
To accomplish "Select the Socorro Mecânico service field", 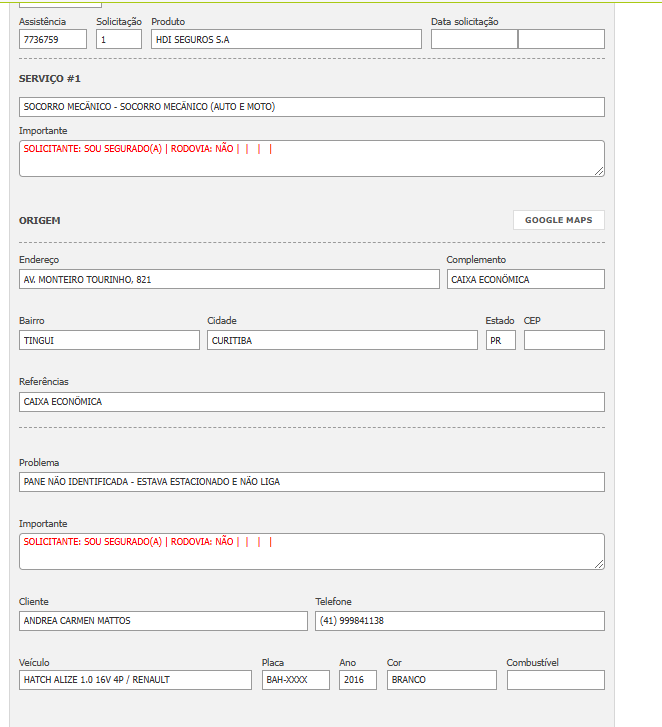I will [312, 107].
